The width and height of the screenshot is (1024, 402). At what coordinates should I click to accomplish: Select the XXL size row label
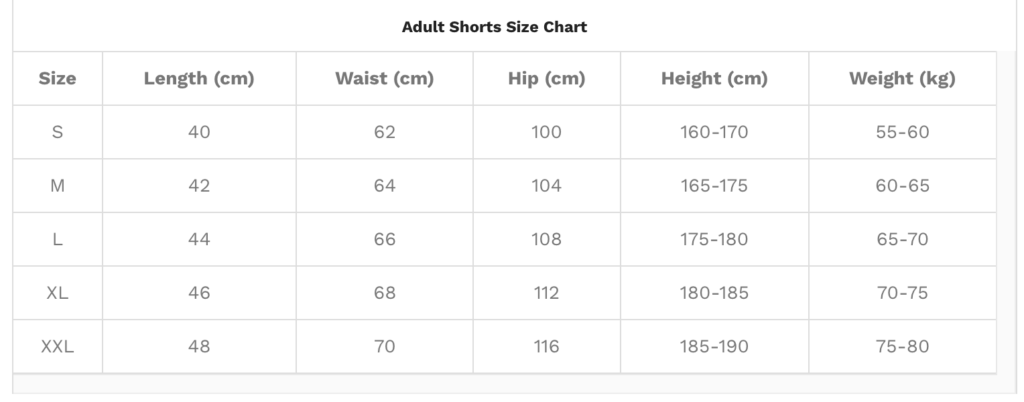tap(57, 347)
